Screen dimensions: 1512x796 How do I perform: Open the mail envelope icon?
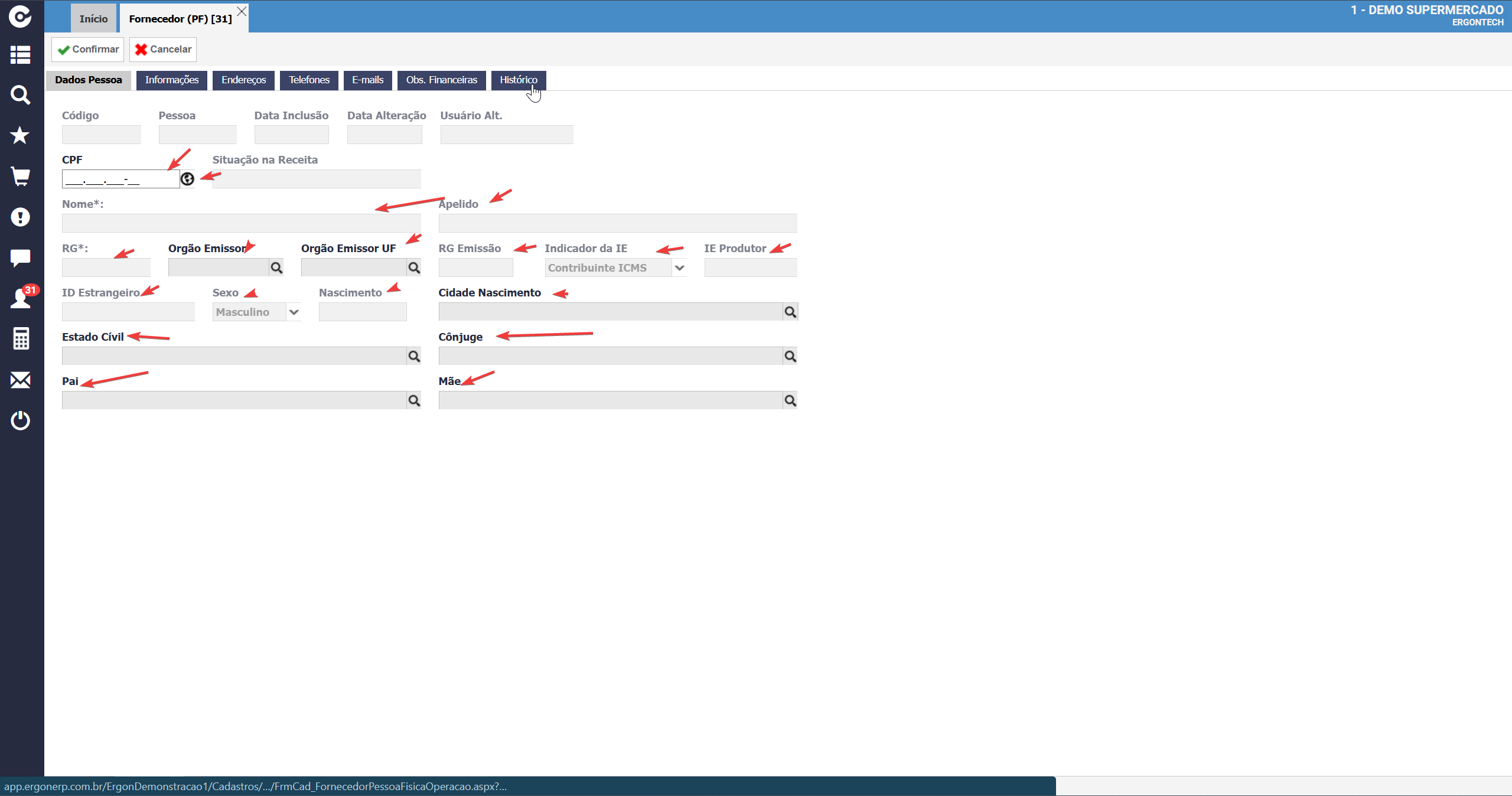(20, 380)
